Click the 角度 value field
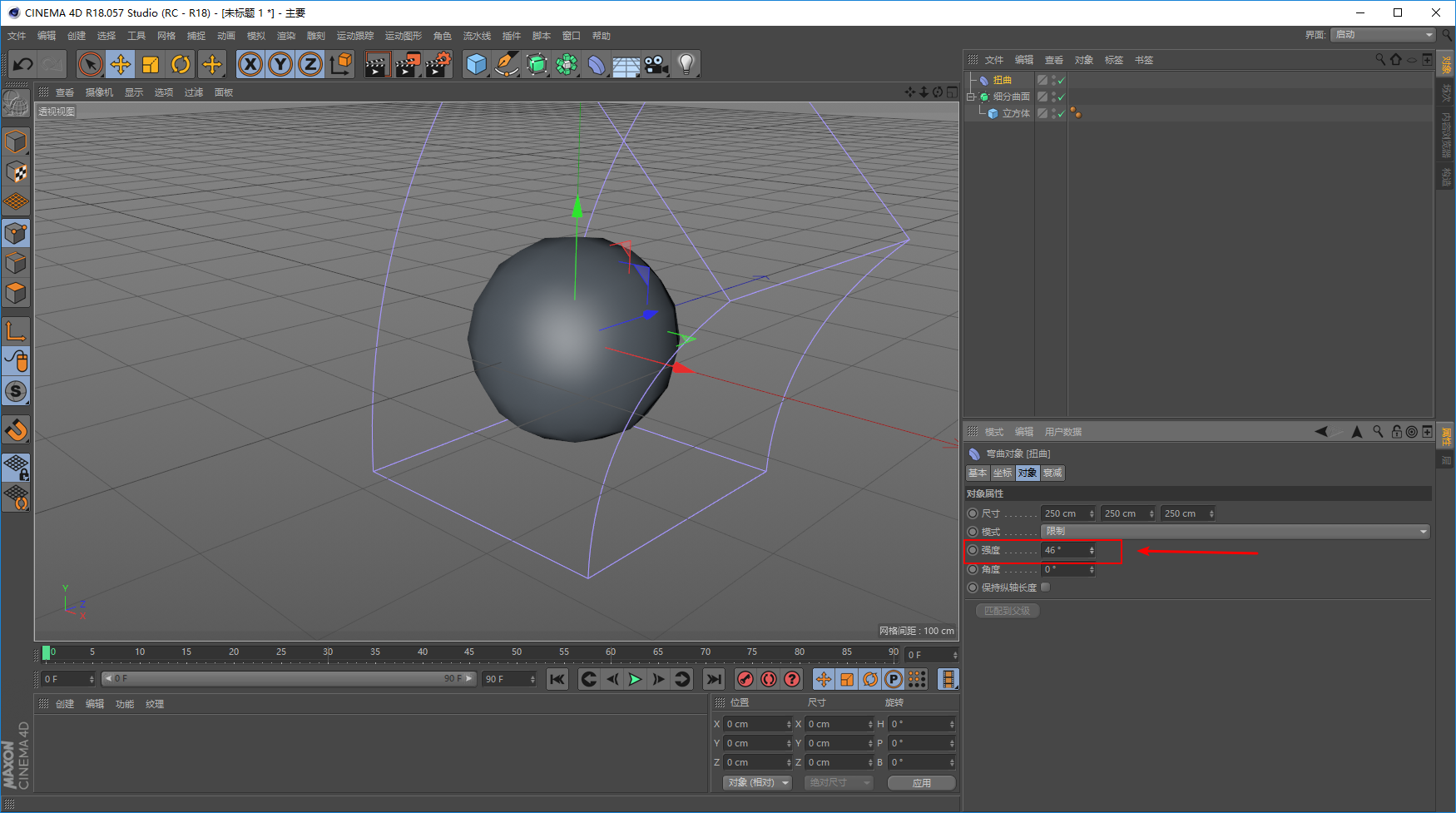The height and width of the screenshot is (813, 1456). (1068, 569)
